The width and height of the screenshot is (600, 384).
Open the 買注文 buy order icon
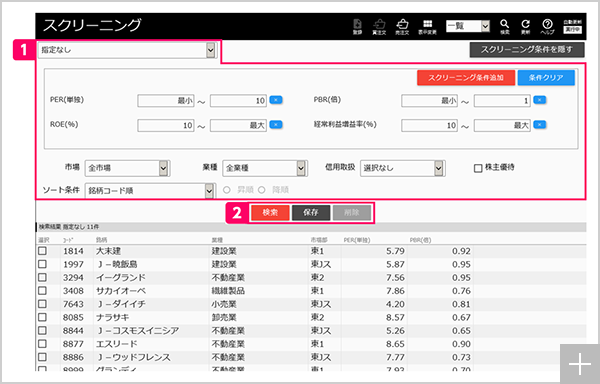coord(379,26)
